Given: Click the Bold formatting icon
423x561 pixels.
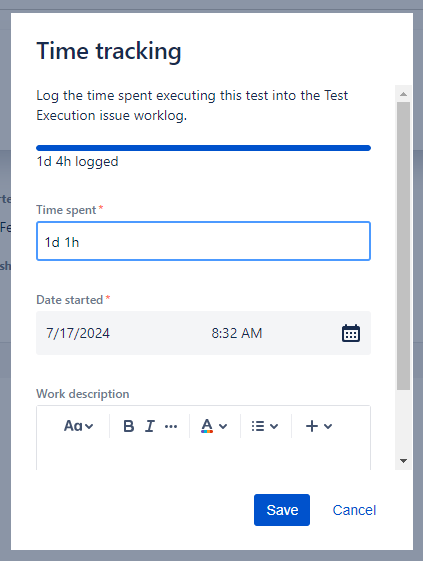Looking at the screenshot, I should coord(128,426).
